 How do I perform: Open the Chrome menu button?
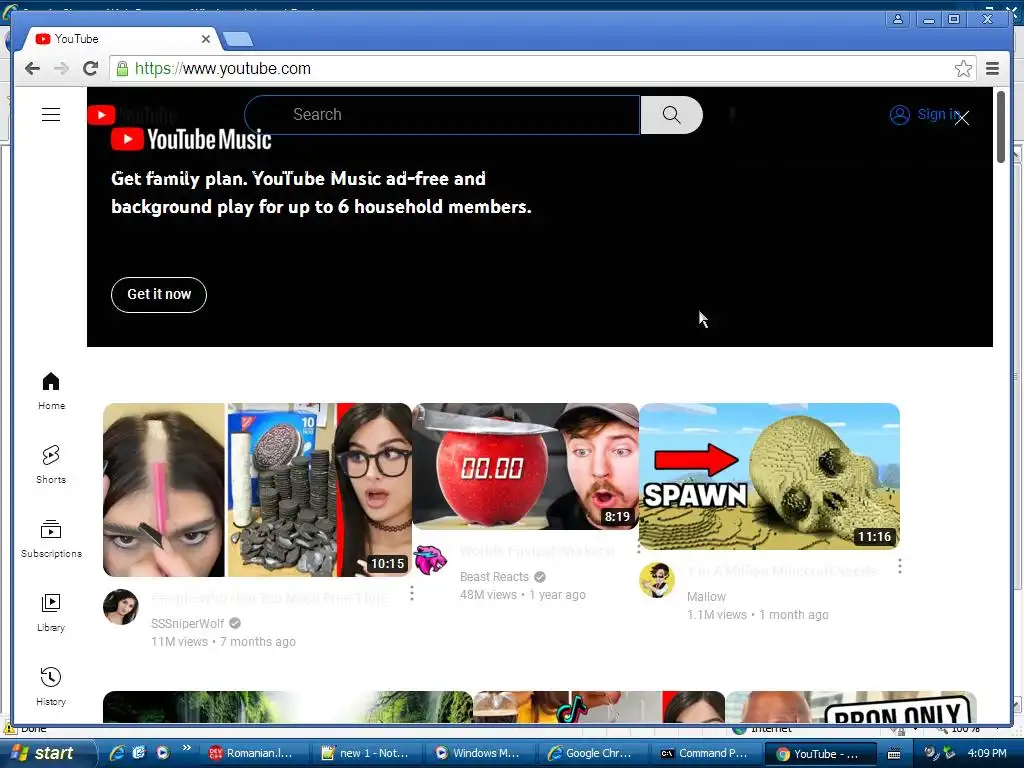(x=992, y=69)
